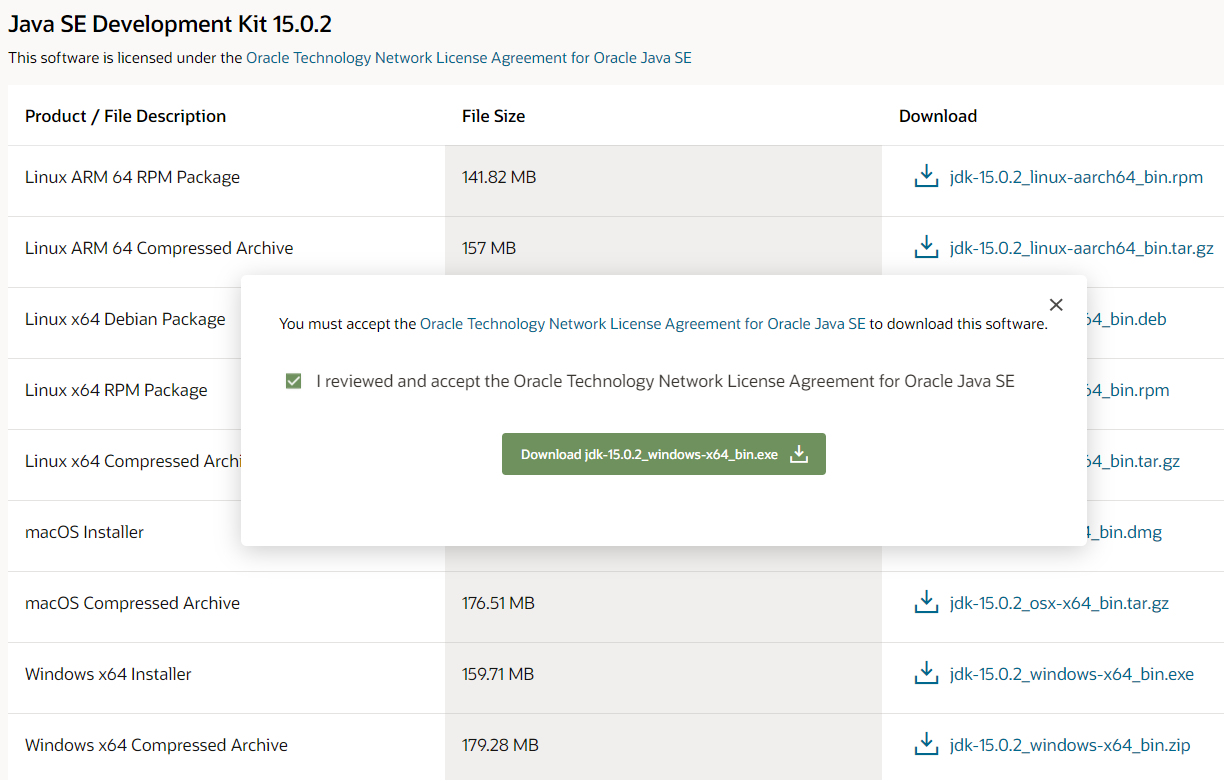Click the partially hidden _bin.rpm link in Linux x64 RPM row

tap(1128, 390)
